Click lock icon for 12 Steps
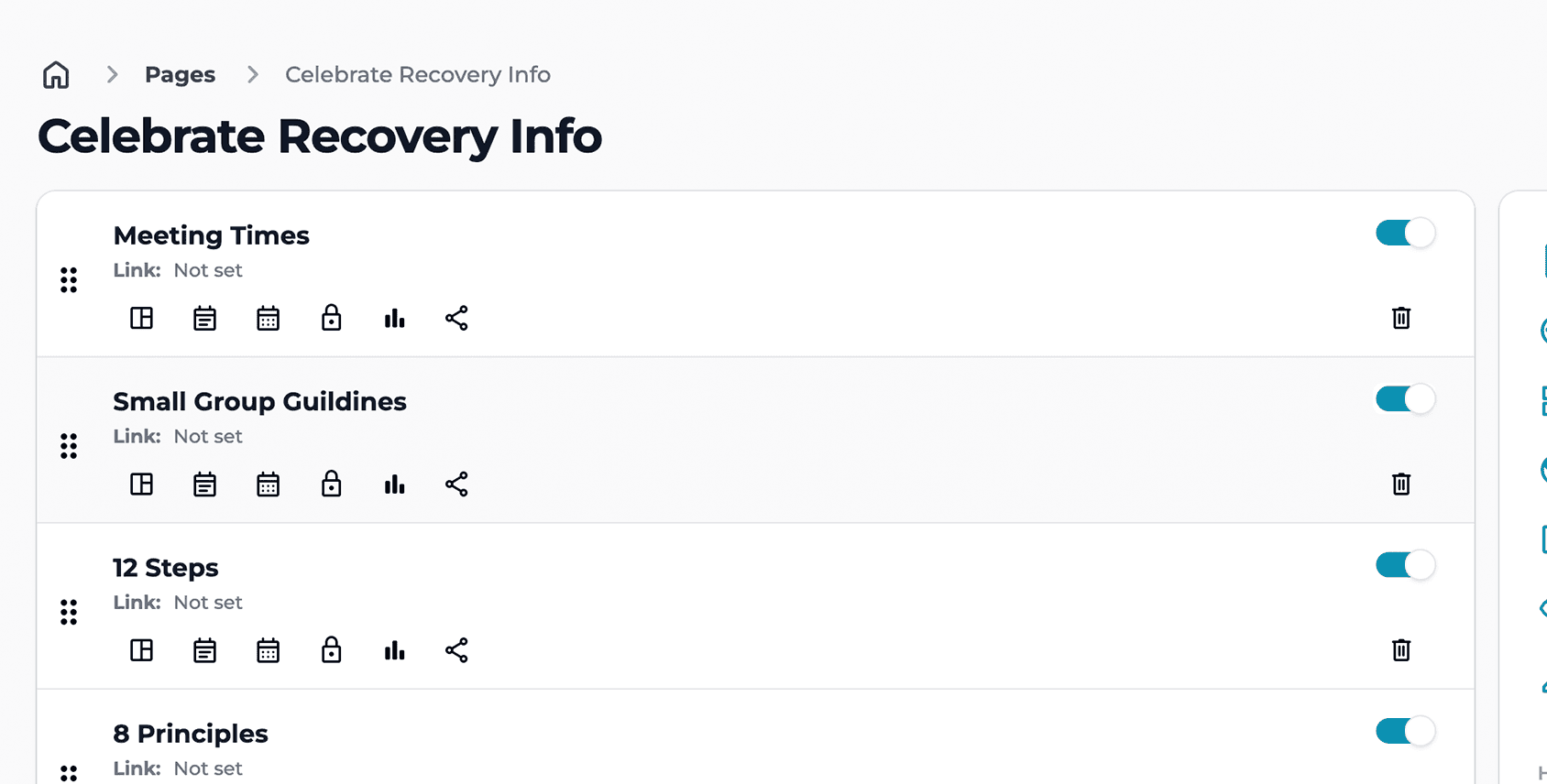This screenshot has height=784, width=1547. 331,650
